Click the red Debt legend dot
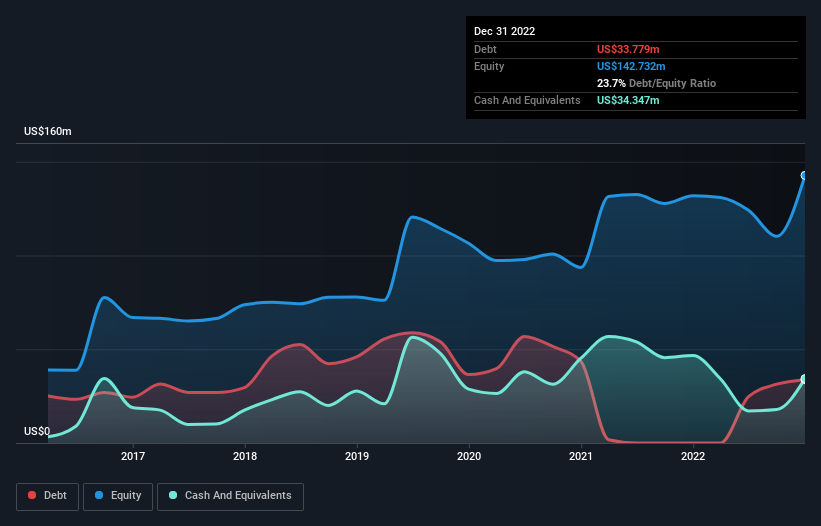This screenshot has height=526, width=821. coord(32,495)
